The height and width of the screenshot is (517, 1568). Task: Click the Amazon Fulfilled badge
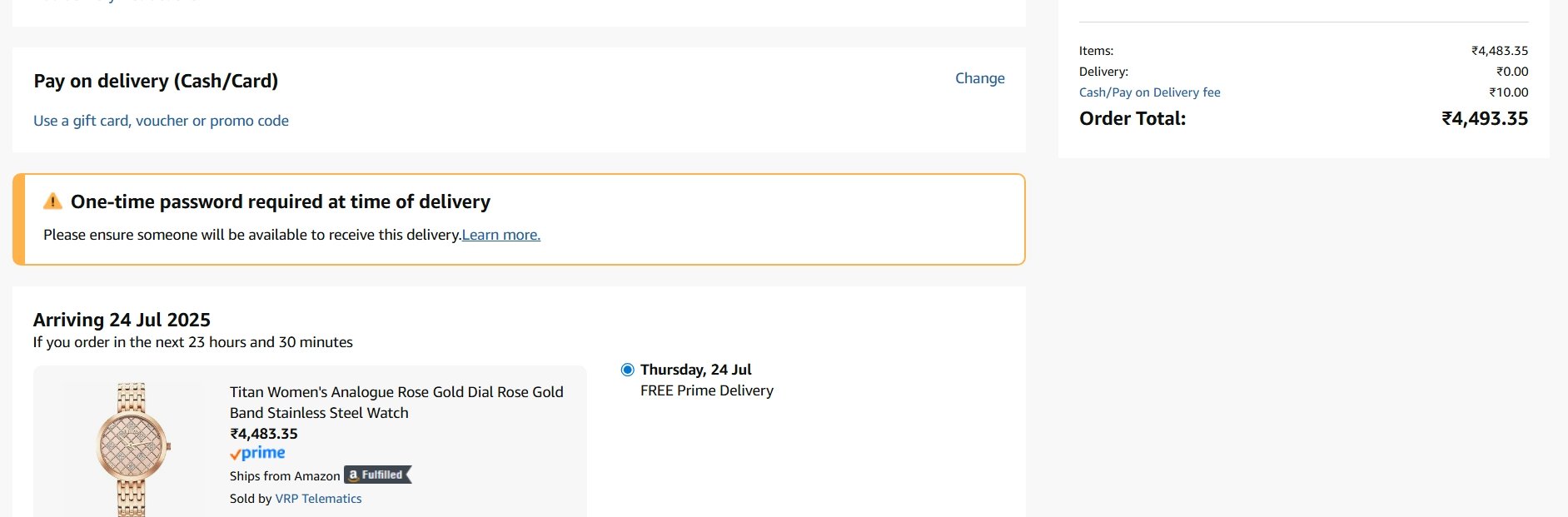(x=378, y=475)
